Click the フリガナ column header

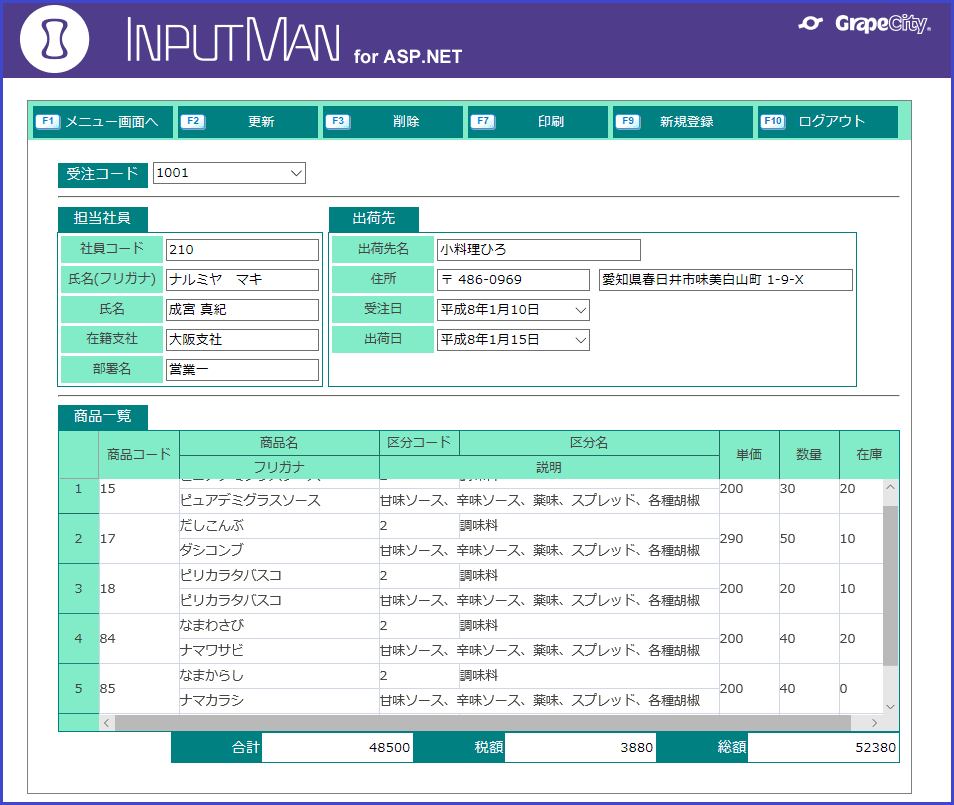click(279, 467)
